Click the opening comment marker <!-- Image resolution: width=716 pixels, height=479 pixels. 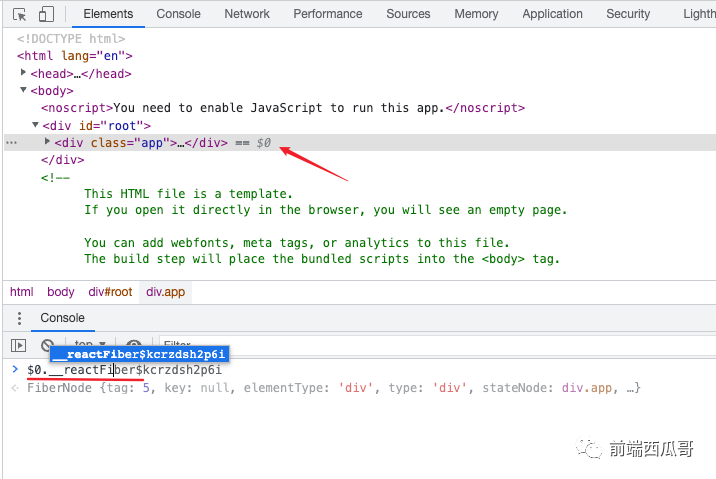pos(55,178)
